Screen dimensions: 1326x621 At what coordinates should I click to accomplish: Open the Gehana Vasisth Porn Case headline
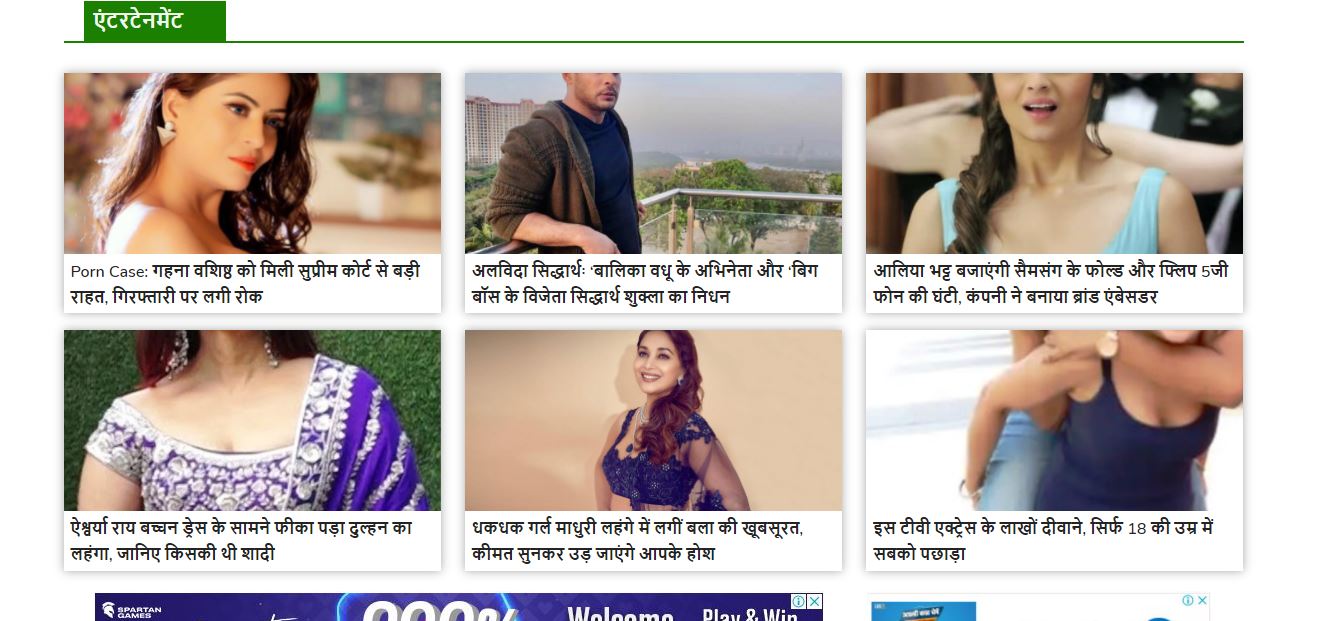click(245, 283)
